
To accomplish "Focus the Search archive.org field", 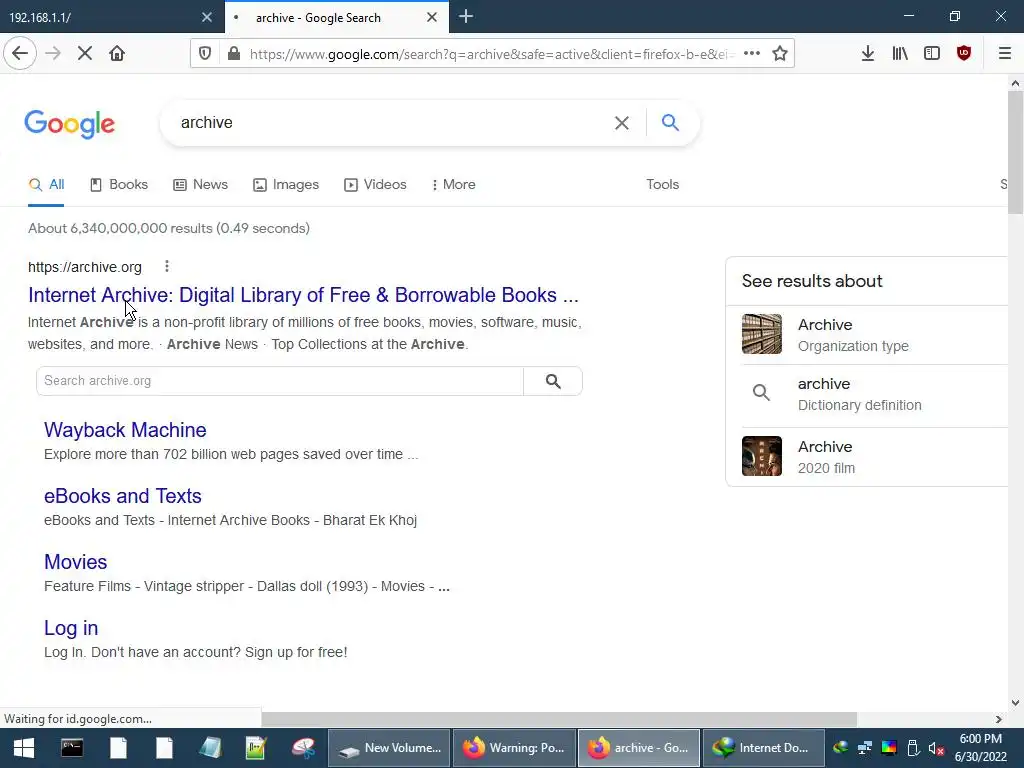I will pyautogui.click(x=280, y=381).
